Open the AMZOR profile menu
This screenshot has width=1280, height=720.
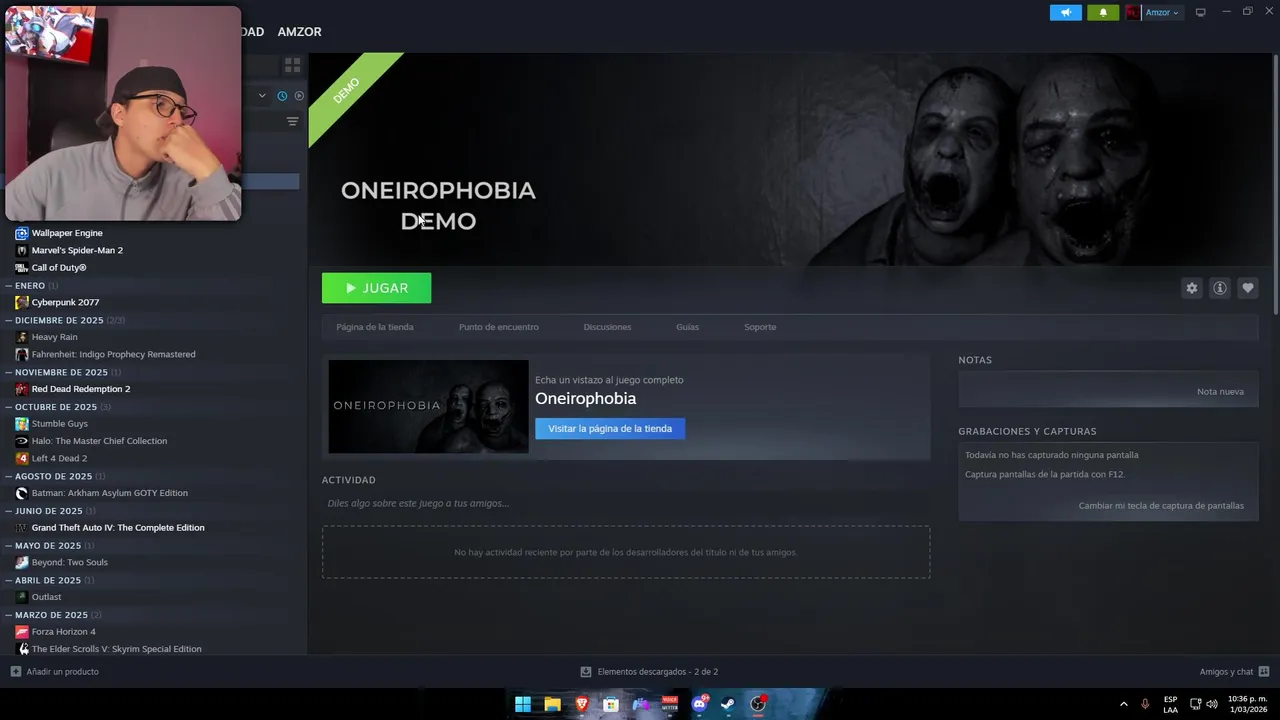point(299,32)
